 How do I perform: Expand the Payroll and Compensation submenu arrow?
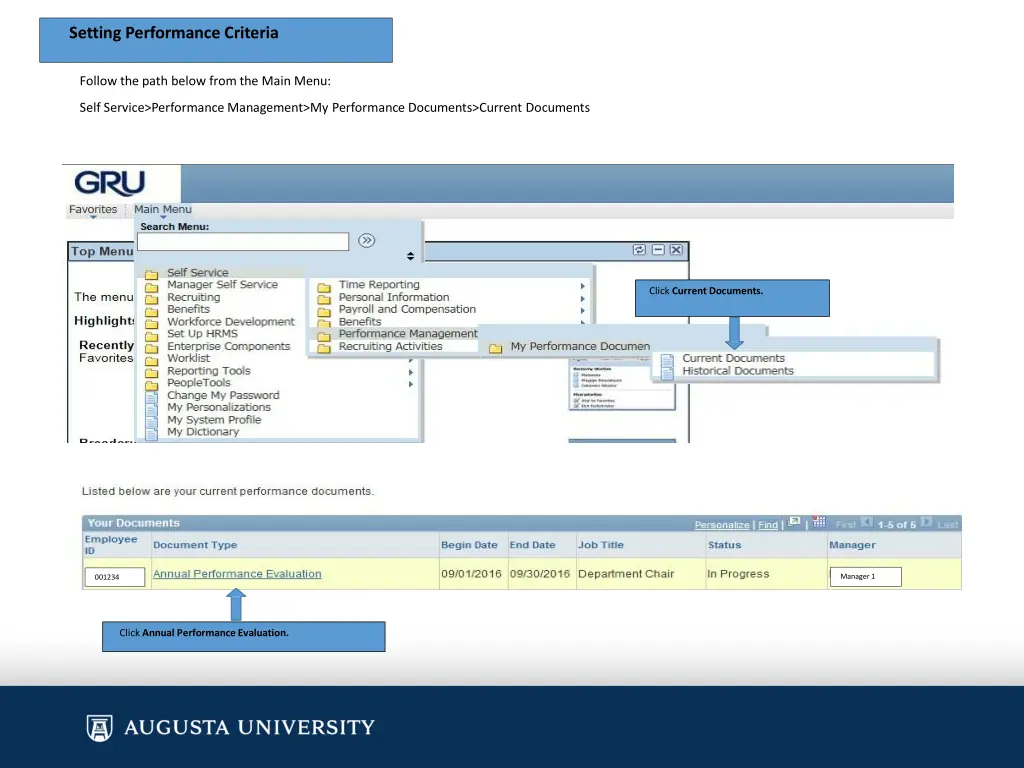(583, 311)
